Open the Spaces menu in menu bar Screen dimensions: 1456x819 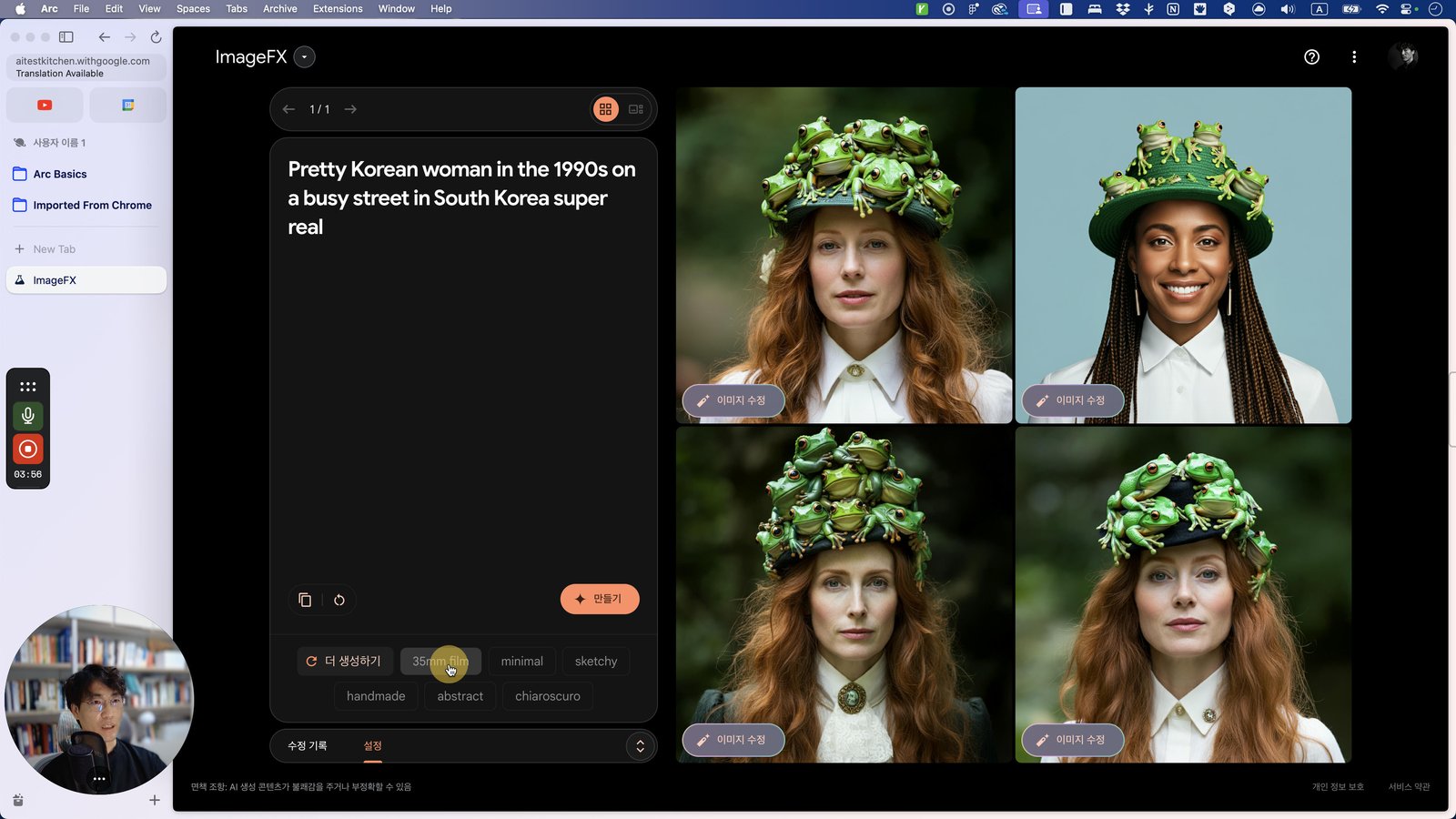pos(193,9)
